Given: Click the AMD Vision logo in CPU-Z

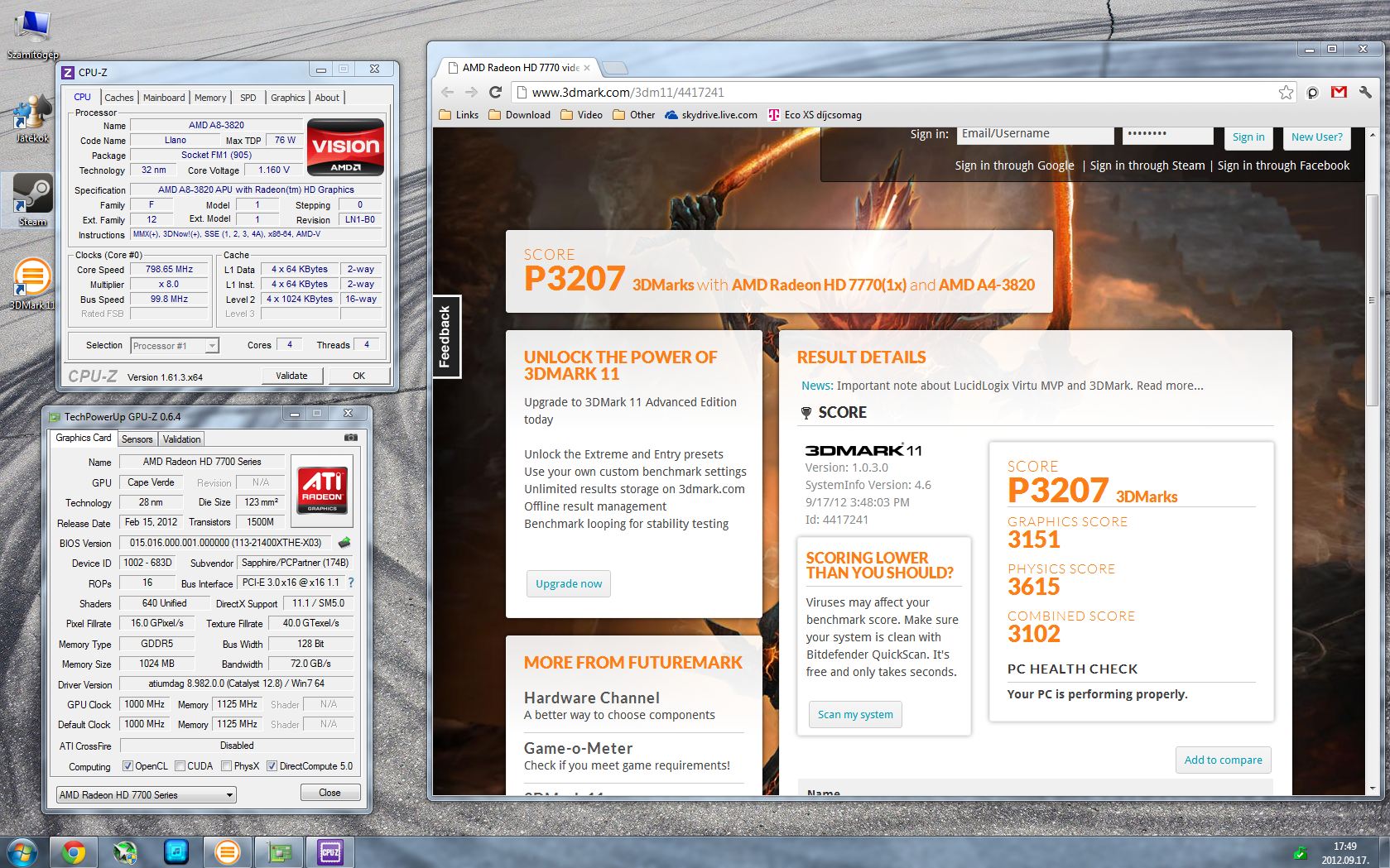Looking at the screenshot, I should coord(345,147).
